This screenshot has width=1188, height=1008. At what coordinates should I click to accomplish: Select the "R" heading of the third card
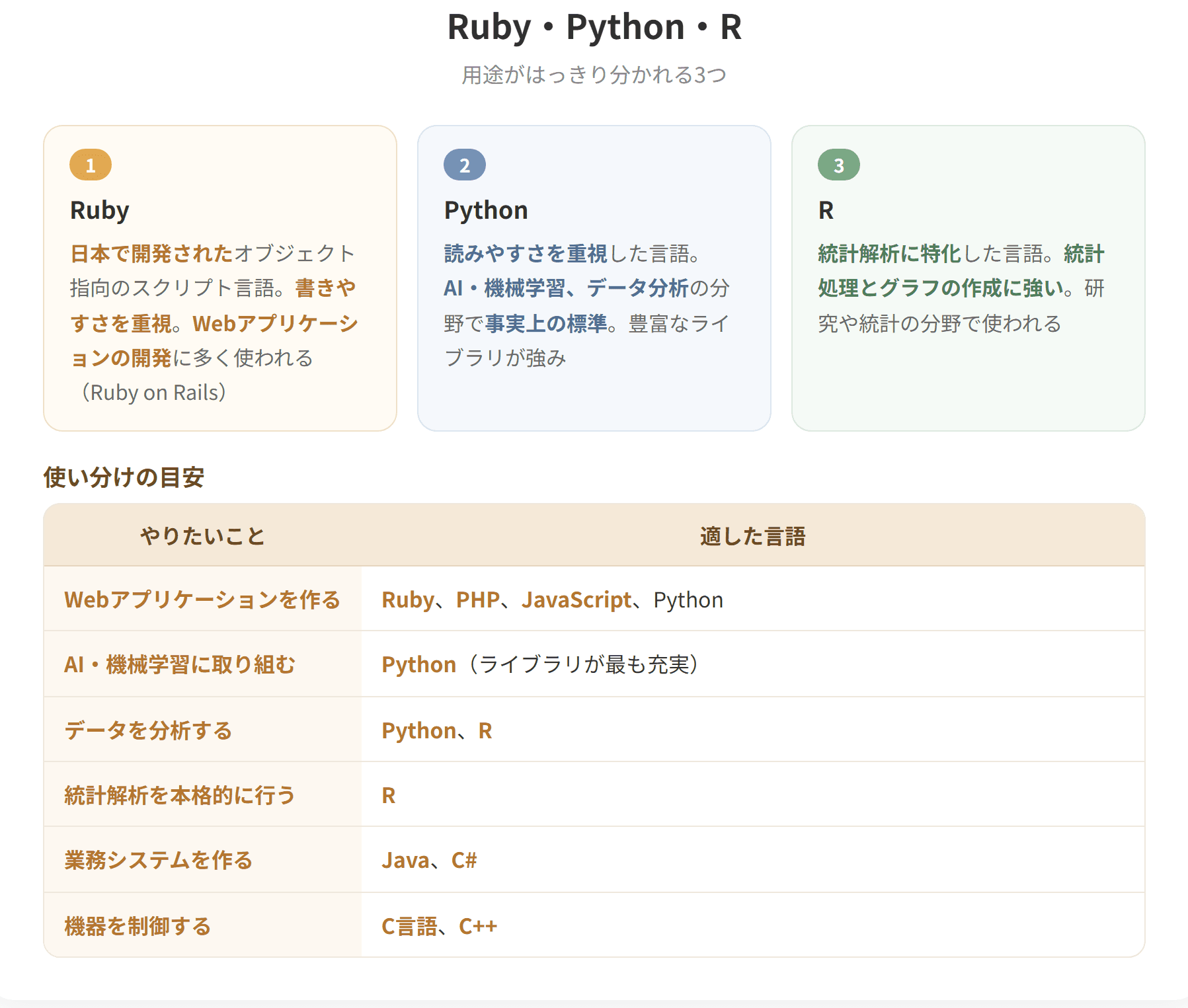tap(826, 210)
